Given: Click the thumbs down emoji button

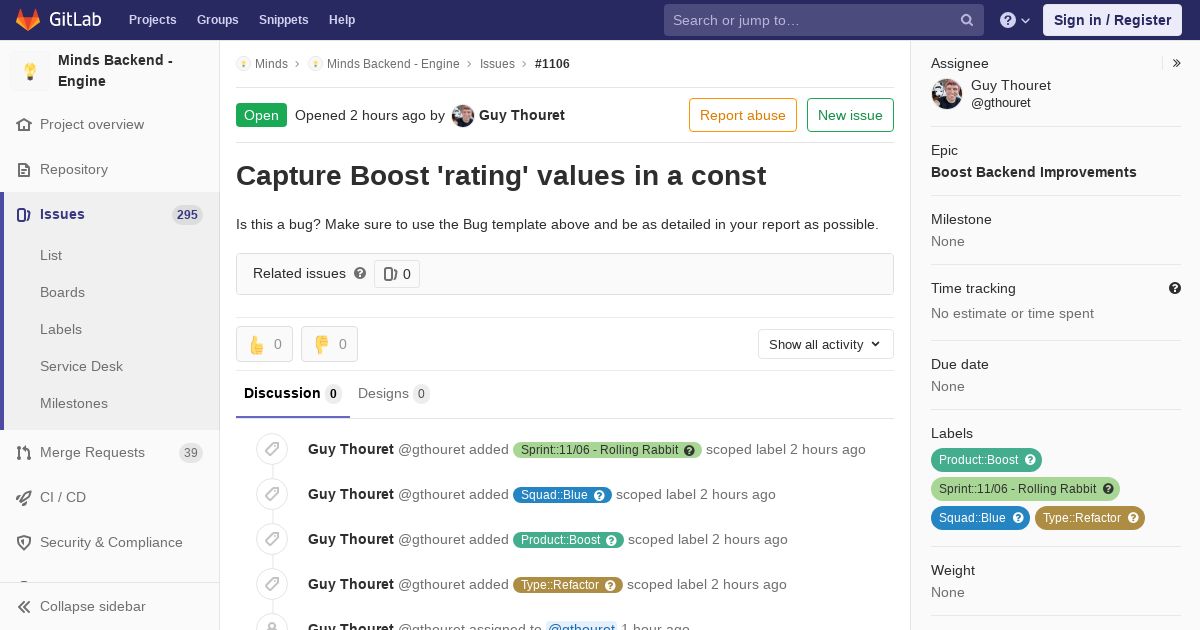Looking at the screenshot, I should pos(329,344).
